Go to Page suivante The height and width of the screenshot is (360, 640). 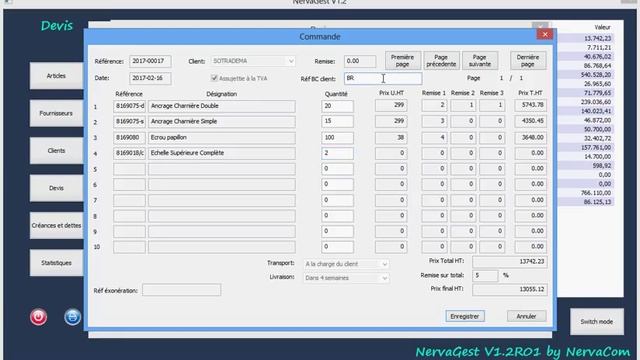click(480, 61)
